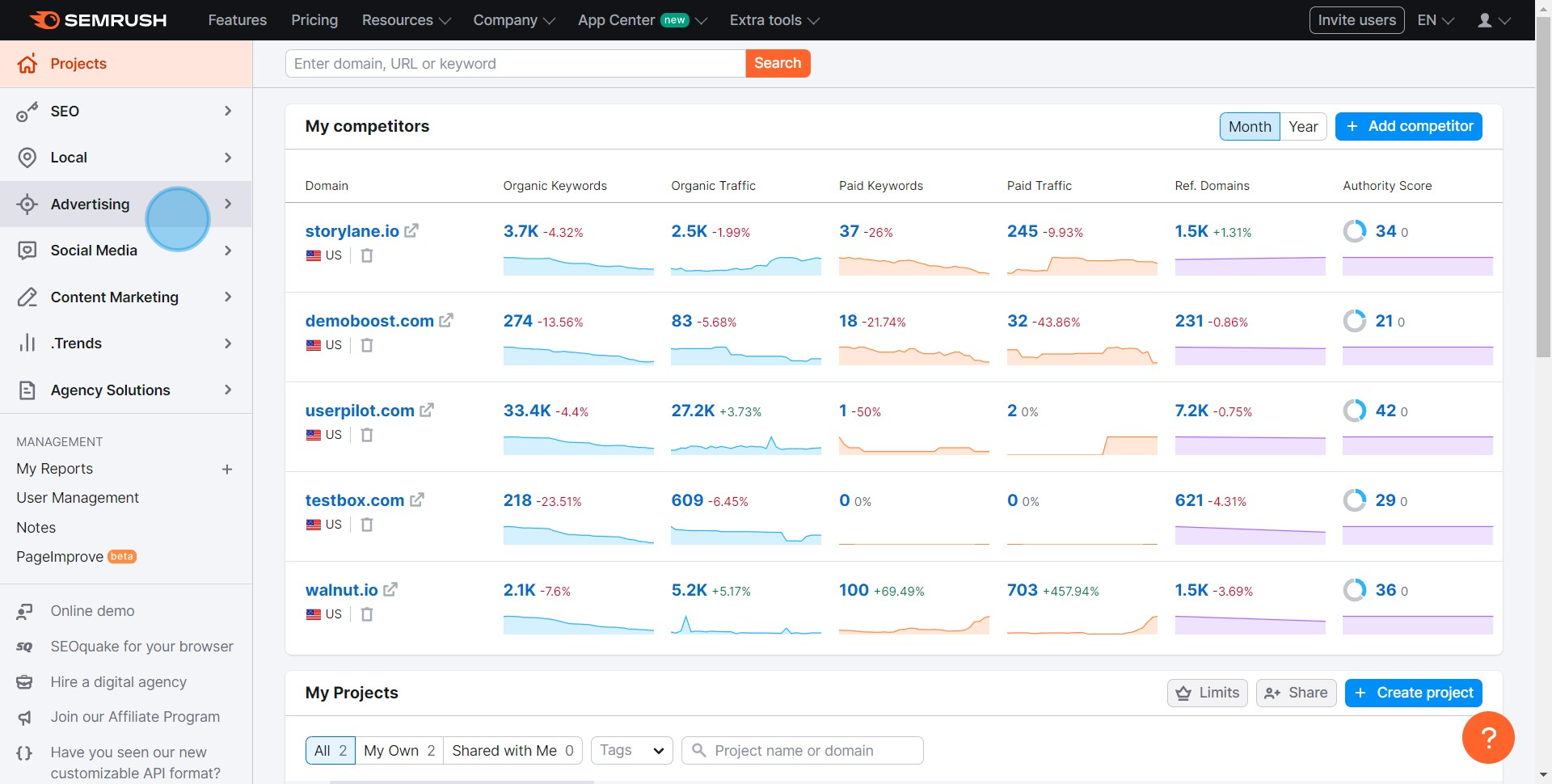Image resolution: width=1552 pixels, height=784 pixels.
Task: Go to the Features page
Action: tap(237, 20)
